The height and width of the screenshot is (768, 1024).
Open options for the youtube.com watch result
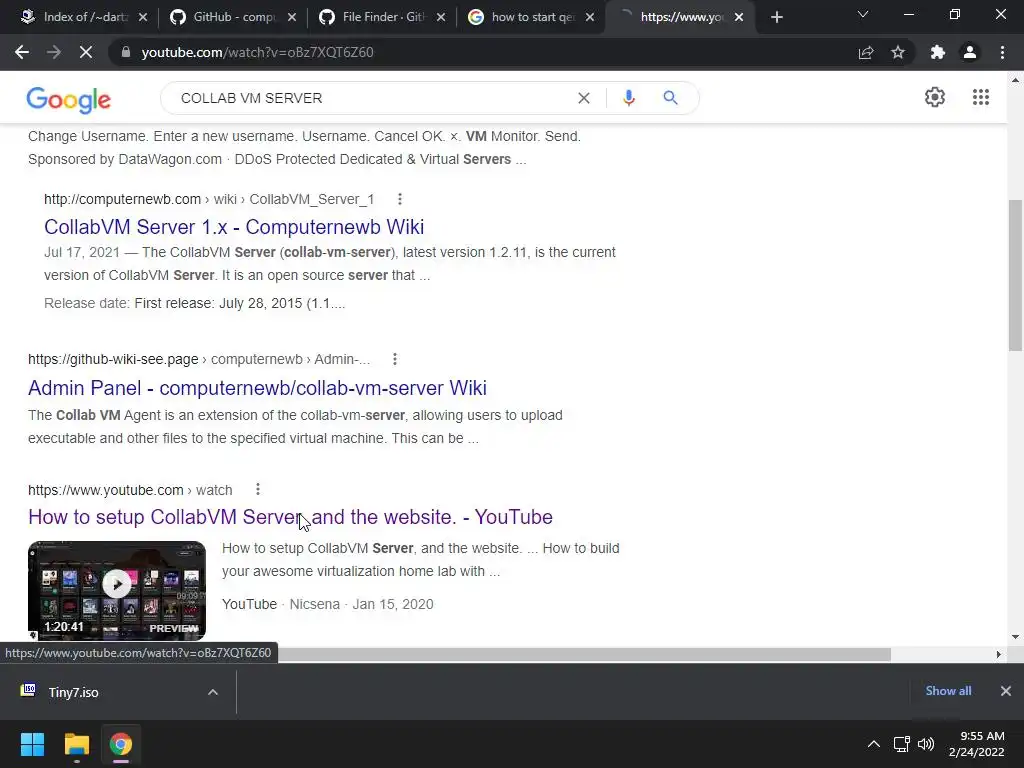coord(258,489)
